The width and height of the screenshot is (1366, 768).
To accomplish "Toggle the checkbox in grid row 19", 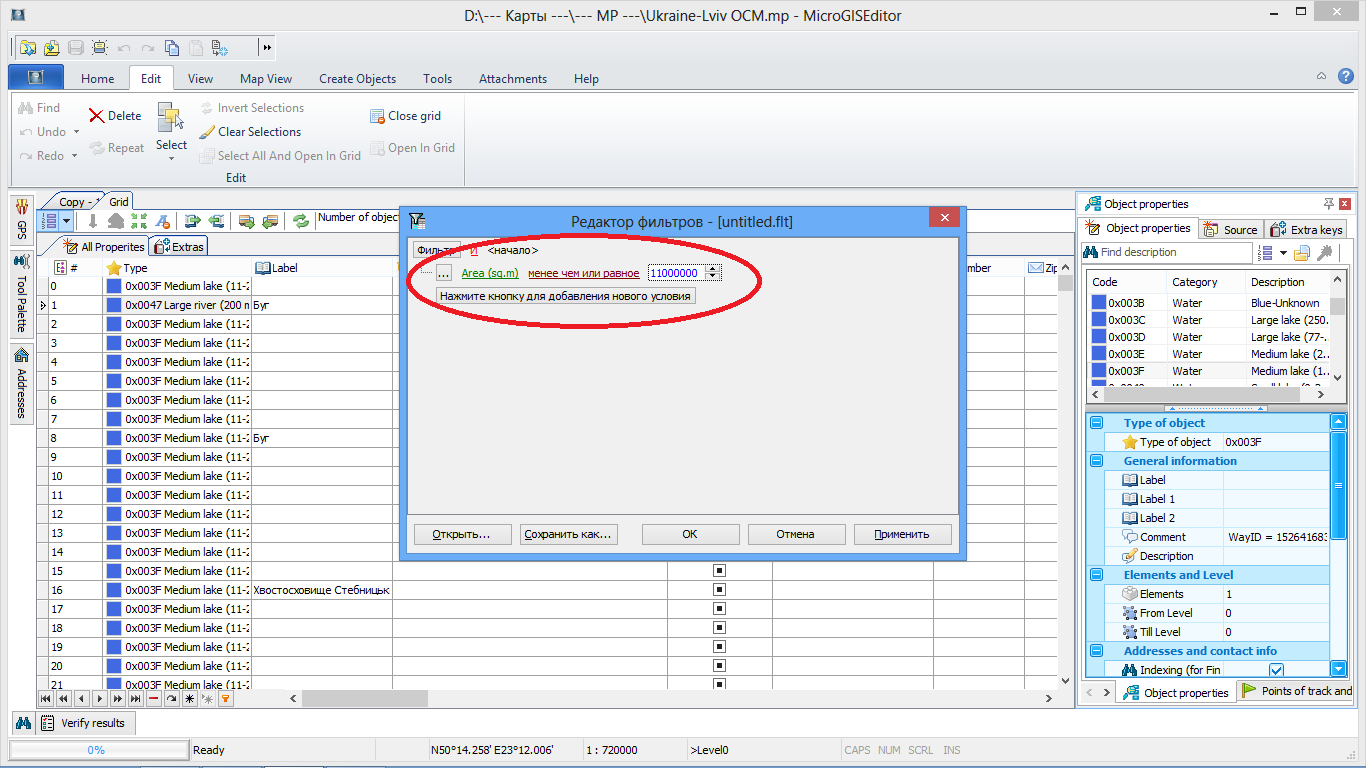I will [719, 647].
